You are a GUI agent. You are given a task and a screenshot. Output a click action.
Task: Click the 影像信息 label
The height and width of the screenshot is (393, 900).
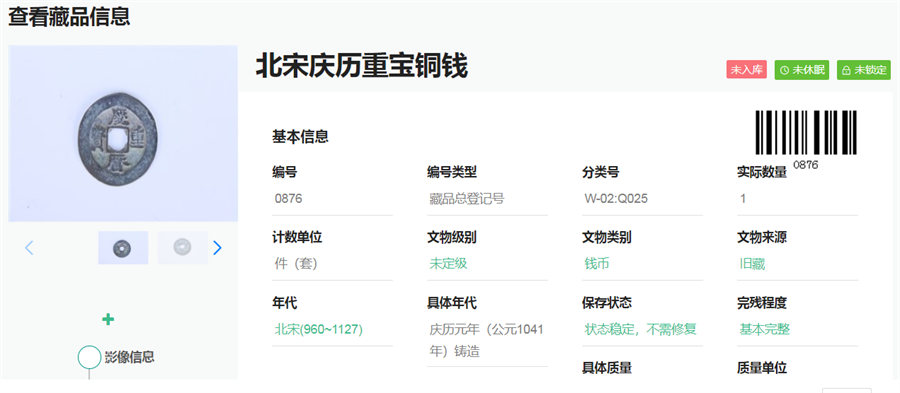(x=130, y=357)
